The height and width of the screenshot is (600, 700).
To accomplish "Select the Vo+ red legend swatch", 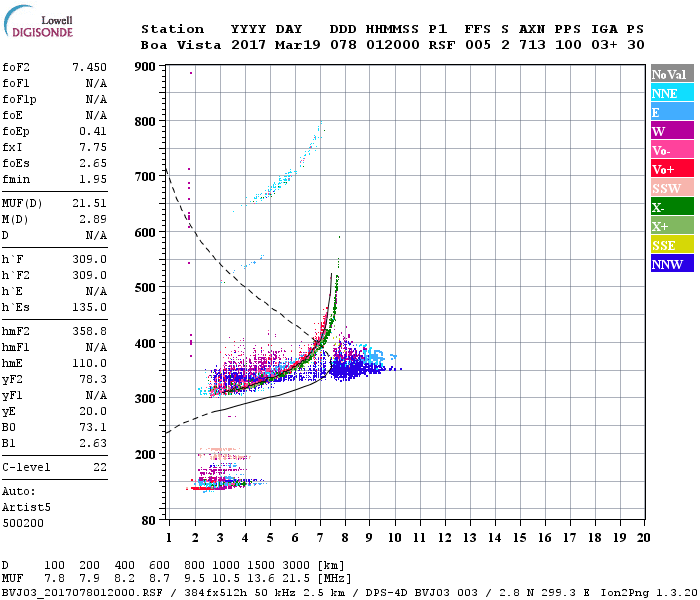I will coord(672,169).
